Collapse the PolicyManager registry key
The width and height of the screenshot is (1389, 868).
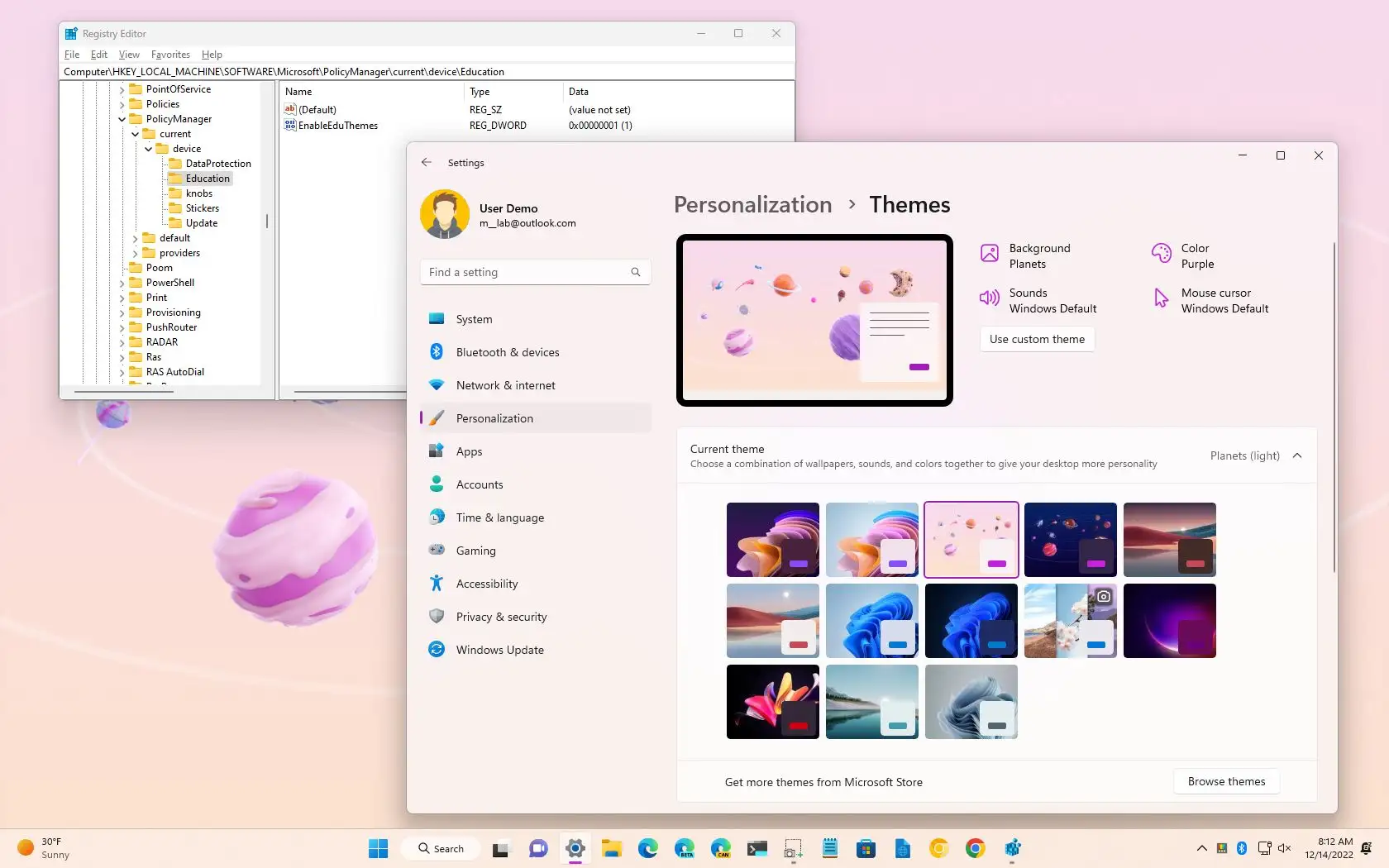point(122,118)
